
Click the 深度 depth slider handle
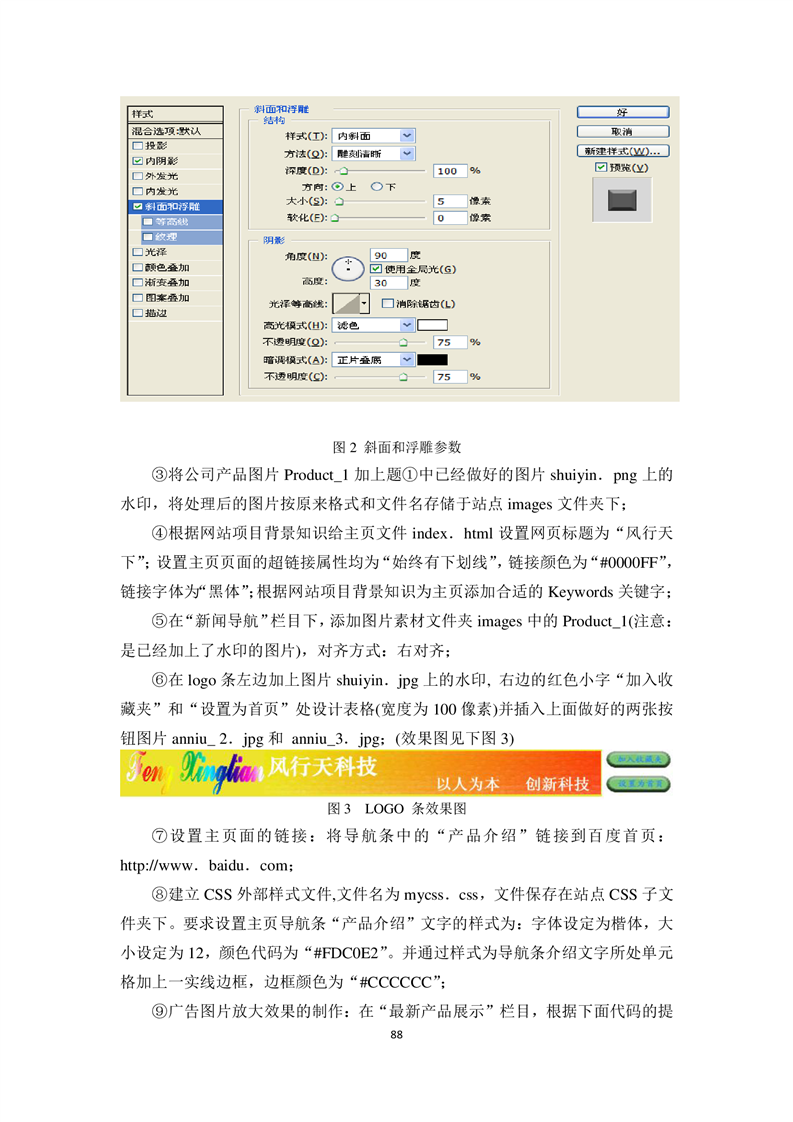point(344,172)
